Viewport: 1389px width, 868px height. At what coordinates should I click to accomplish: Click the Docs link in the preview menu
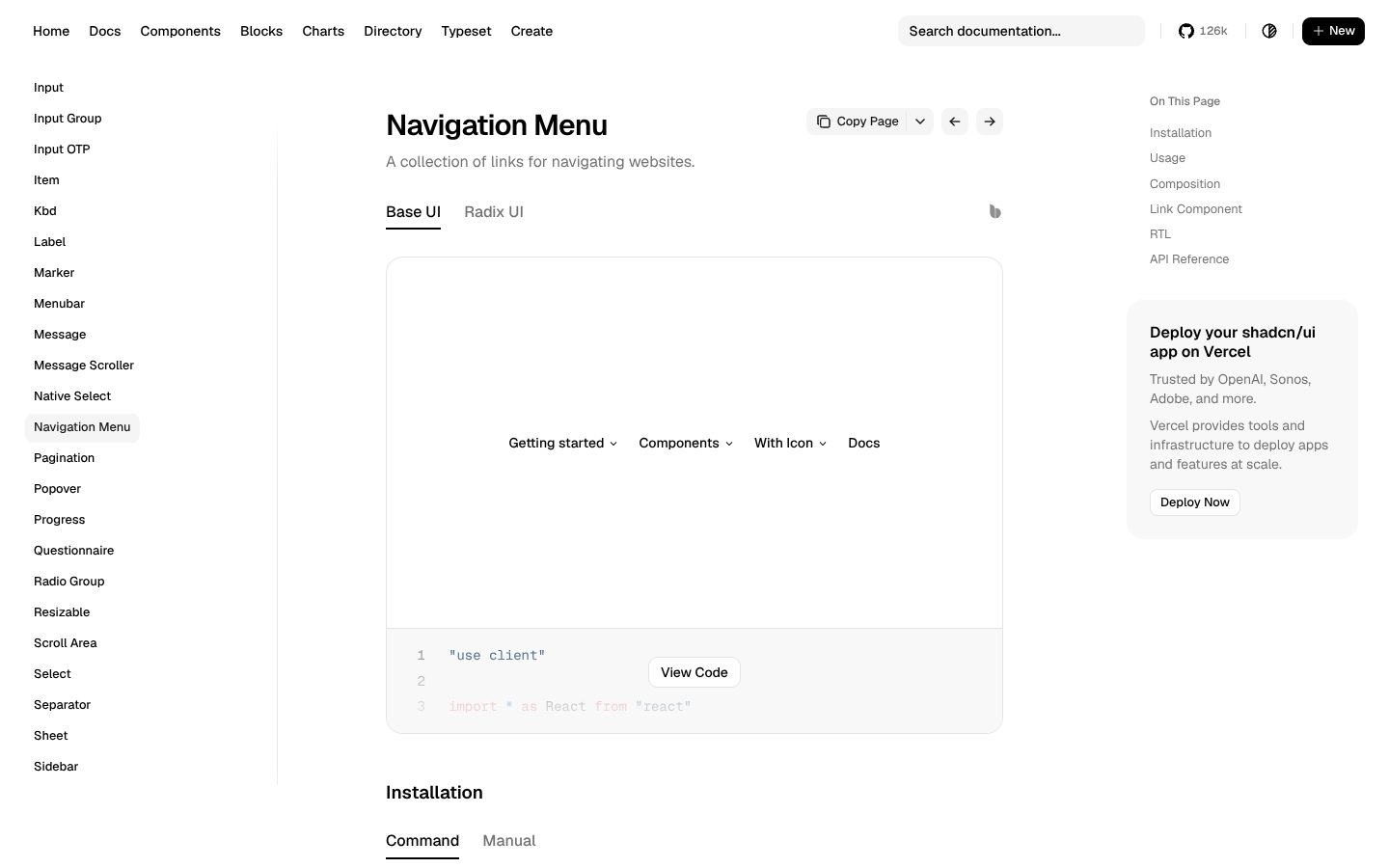(x=864, y=443)
